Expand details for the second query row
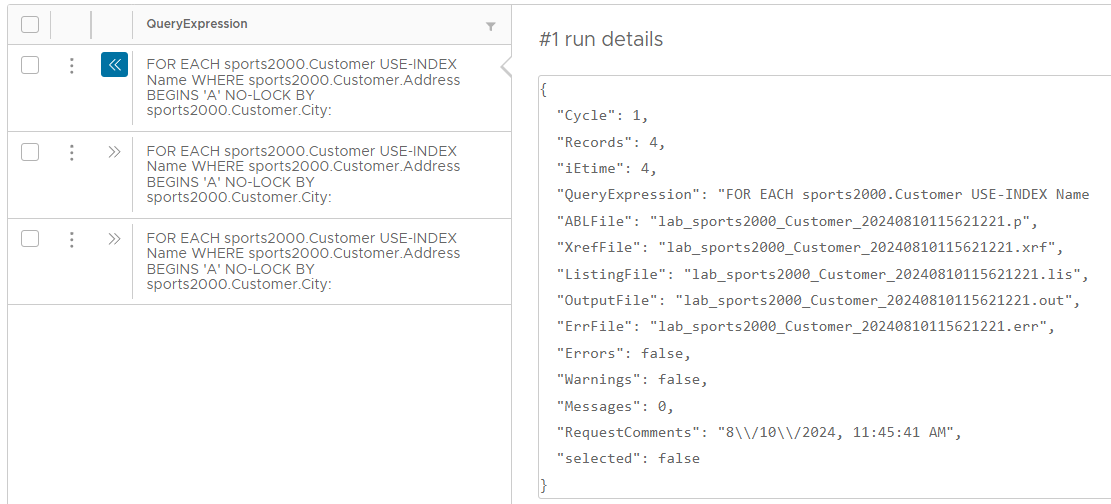Image resolution: width=1111 pixels, height=504 pixels. (114, 152)
